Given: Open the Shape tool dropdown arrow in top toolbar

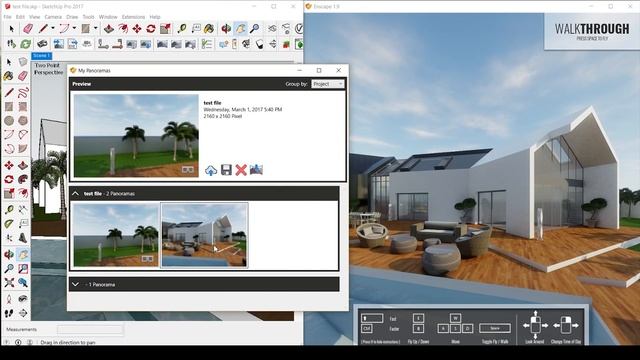Looking at the screenshot, I should click(96, 29).
